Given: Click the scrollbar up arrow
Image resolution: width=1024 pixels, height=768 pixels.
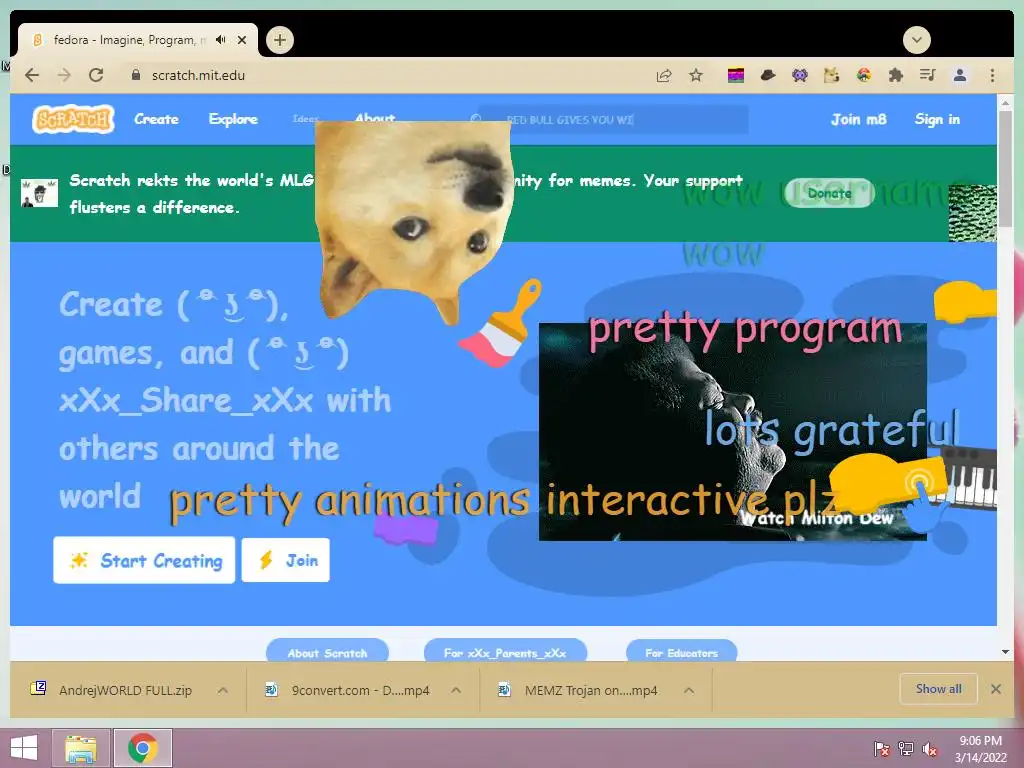Looking at the screenshot, I should point(1006,103).
